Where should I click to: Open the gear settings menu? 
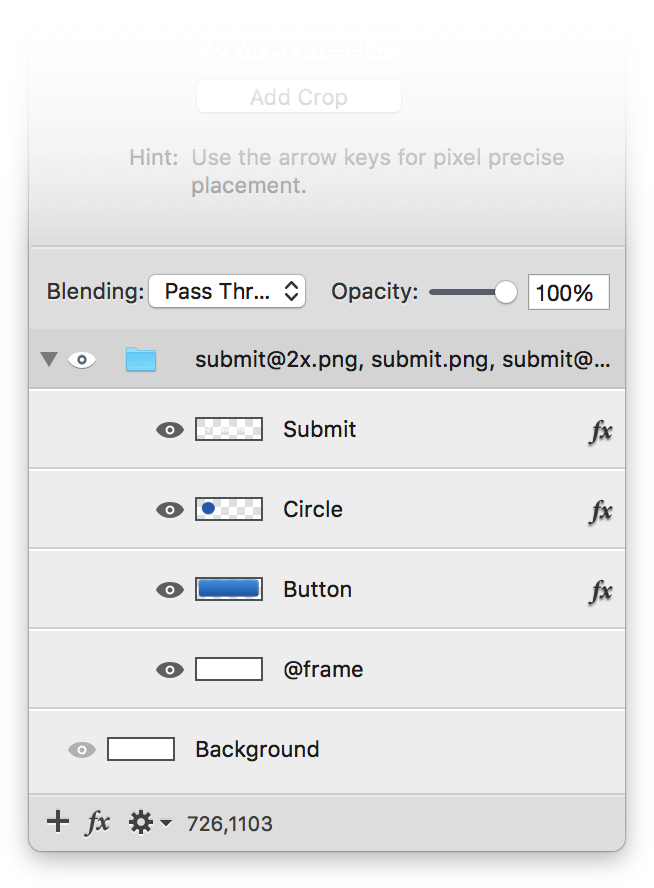click(x=141, y=822)
